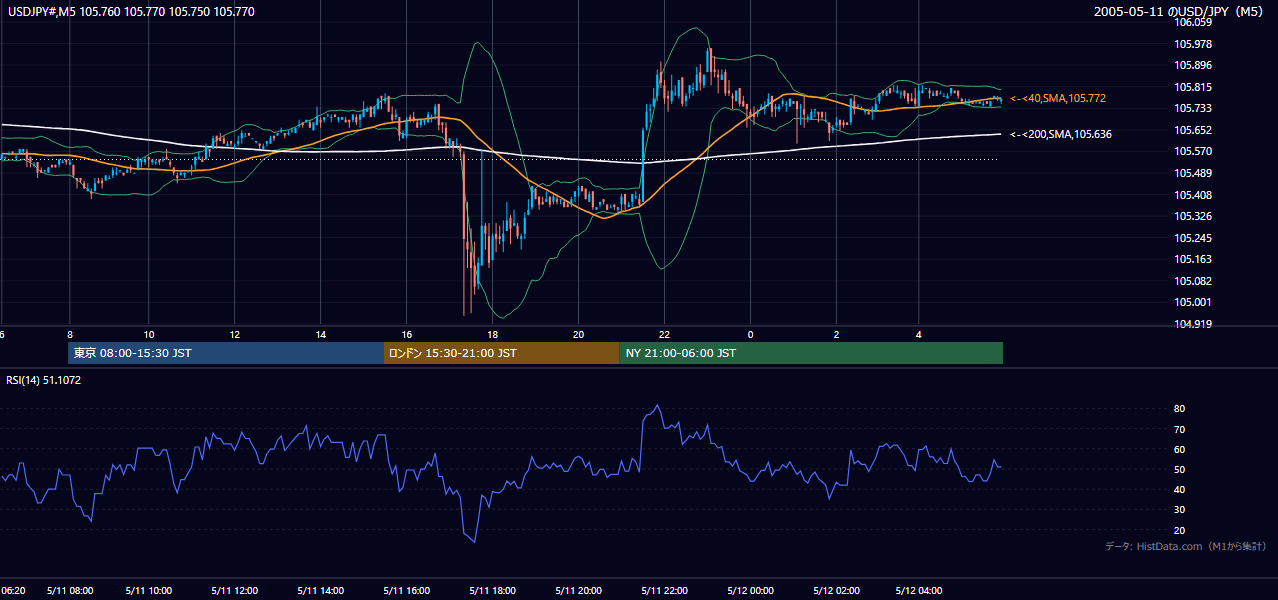Click the 5/11 08:00 bottom time label
This screenshot has height=600, width=1278.
pyautogui.click(x=69, y=590)
